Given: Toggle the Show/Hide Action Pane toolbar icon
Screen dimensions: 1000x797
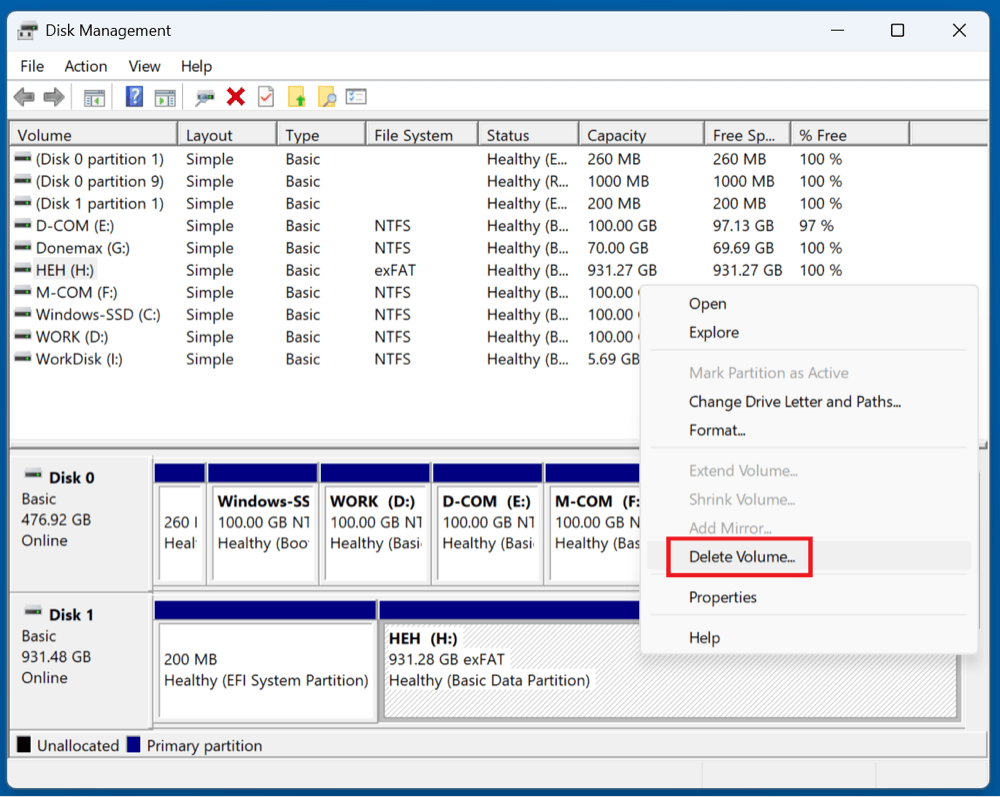Looking at the screenshot, I should pos(164,96).
